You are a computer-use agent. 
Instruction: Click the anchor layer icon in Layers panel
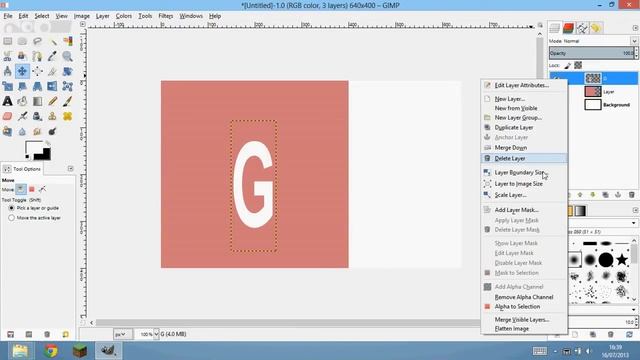coord(618,195)
